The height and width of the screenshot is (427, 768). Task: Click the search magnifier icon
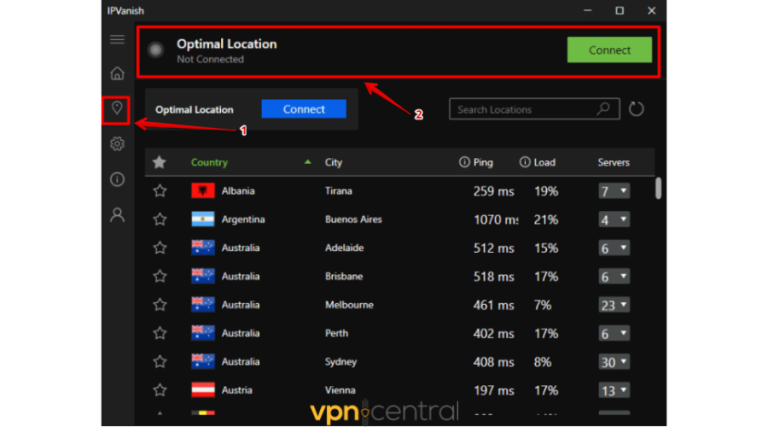pos(603,109)
